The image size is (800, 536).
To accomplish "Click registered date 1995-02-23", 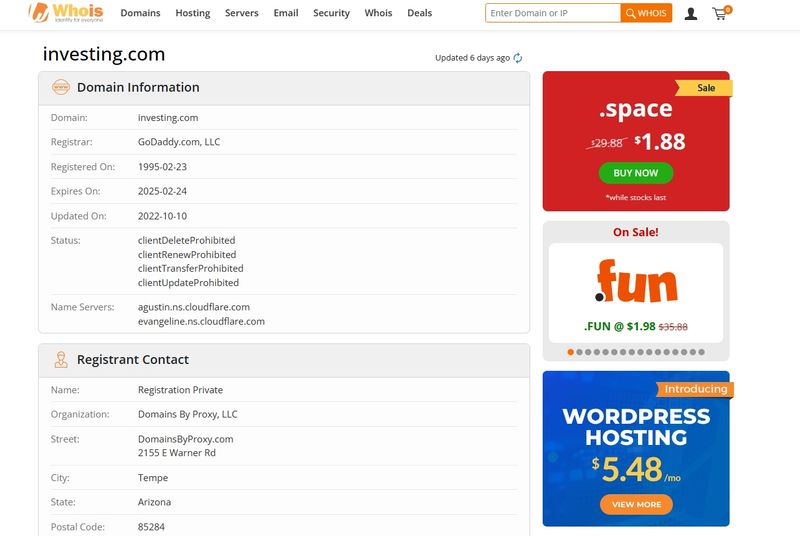I will (x=162, y=167).
